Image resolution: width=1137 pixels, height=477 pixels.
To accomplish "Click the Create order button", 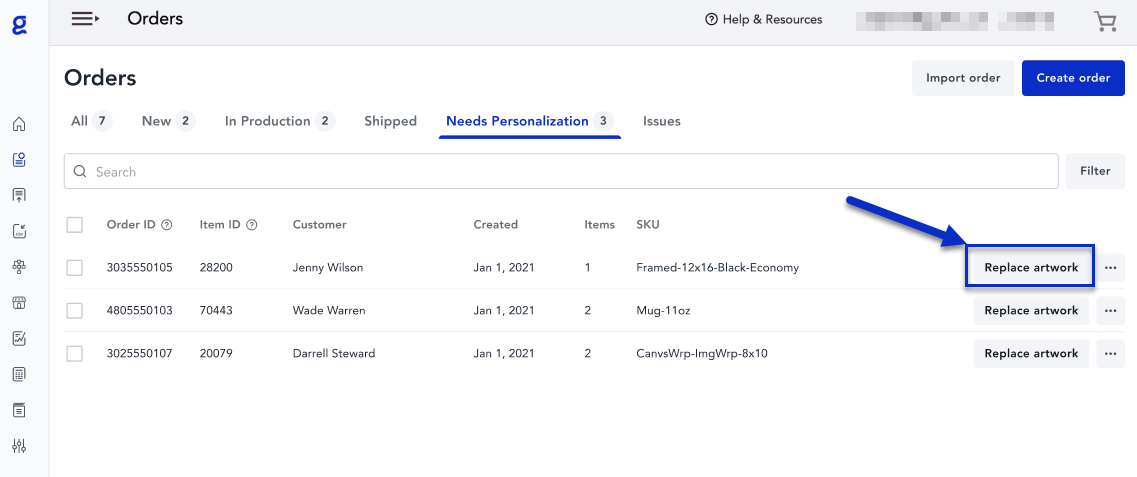I will pos(1073,78).
